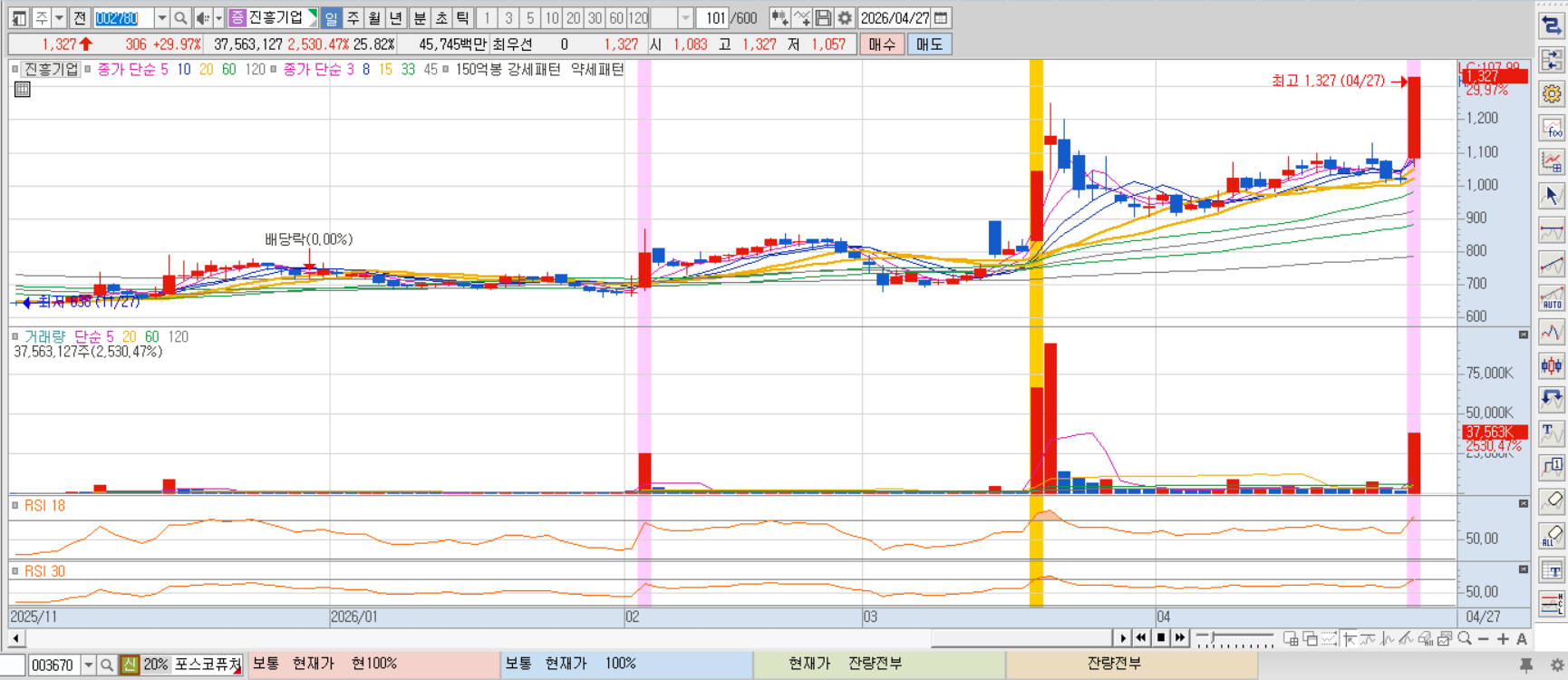This screenshot has width=1568, height=680.
Task: Click the 매도 sell button
Action: (x=929, y=44)
